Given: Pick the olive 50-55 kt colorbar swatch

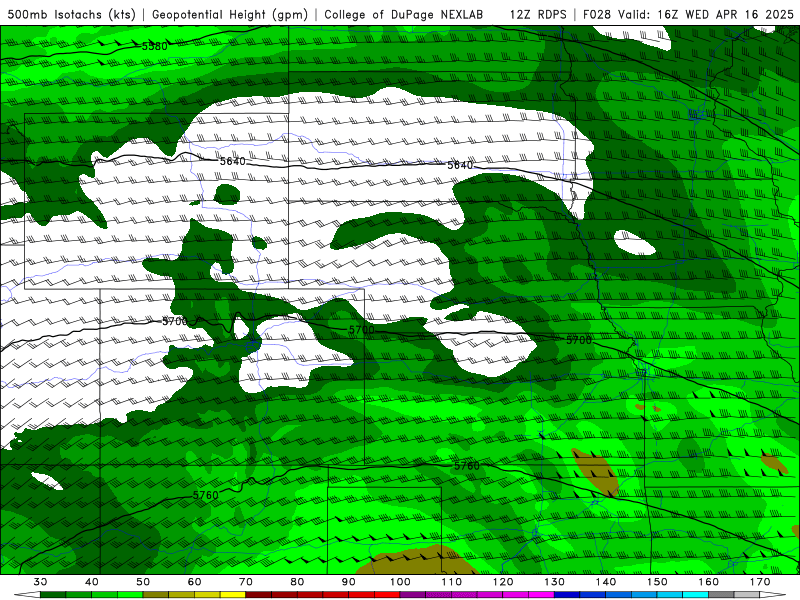Looking at the screenshot, I should point(156,595).
